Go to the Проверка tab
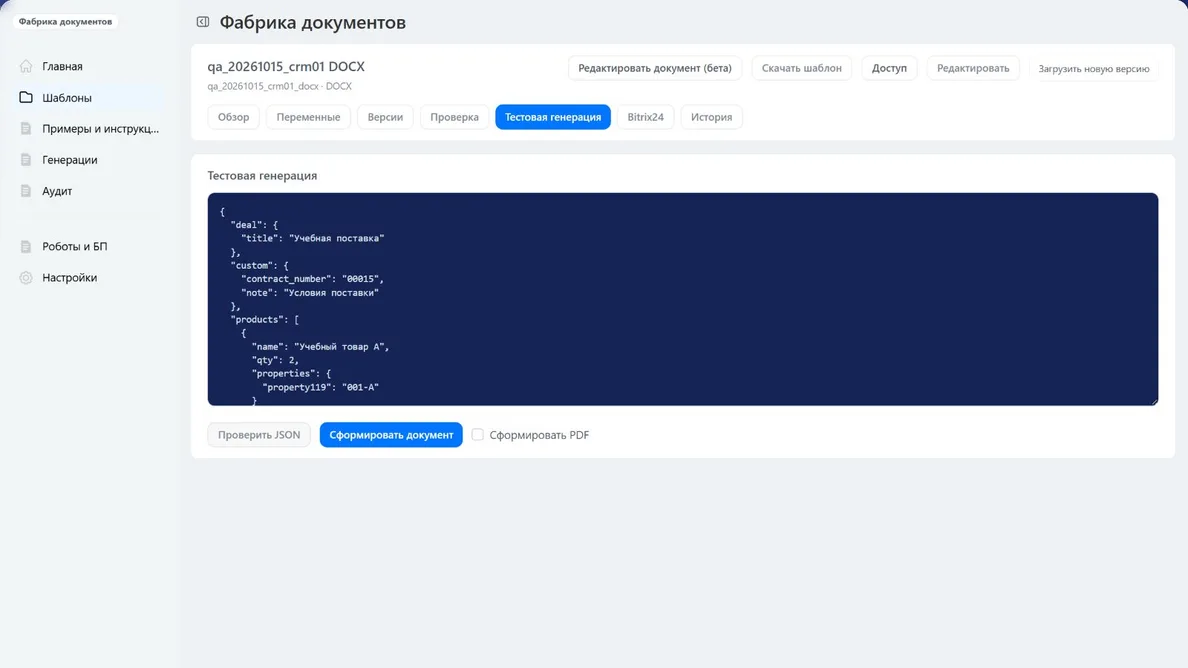This screenshot has height=668, width=1188. point(454,117)
